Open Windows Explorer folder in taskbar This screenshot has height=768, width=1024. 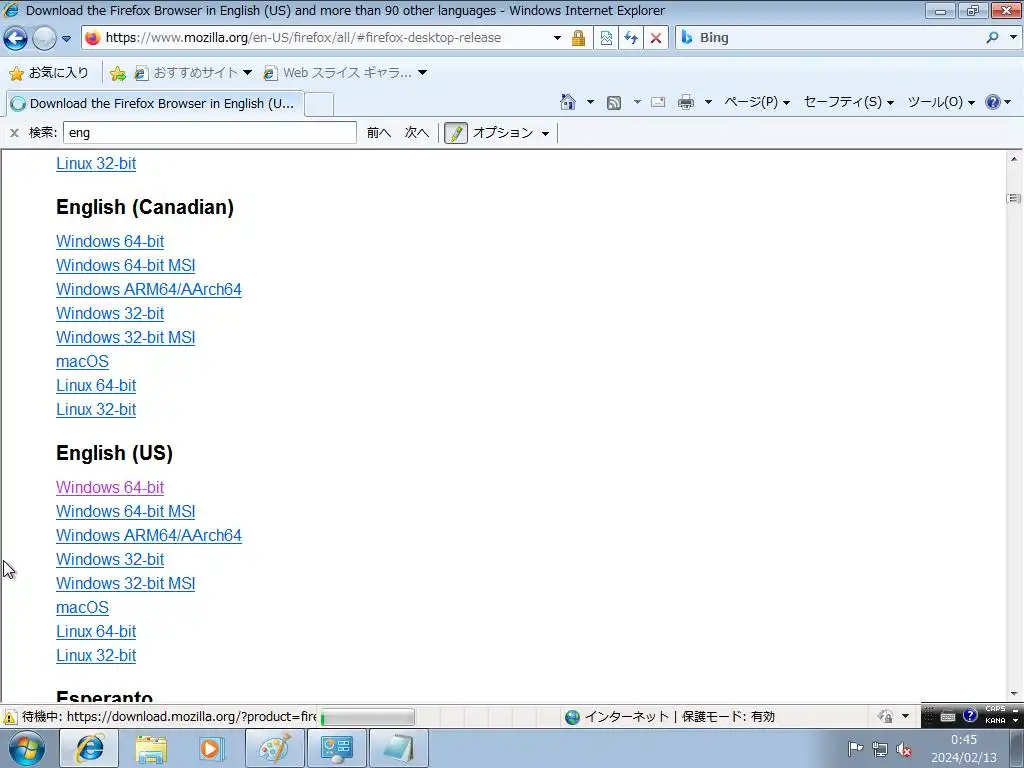pyautogui.click(x=151, y=748)
